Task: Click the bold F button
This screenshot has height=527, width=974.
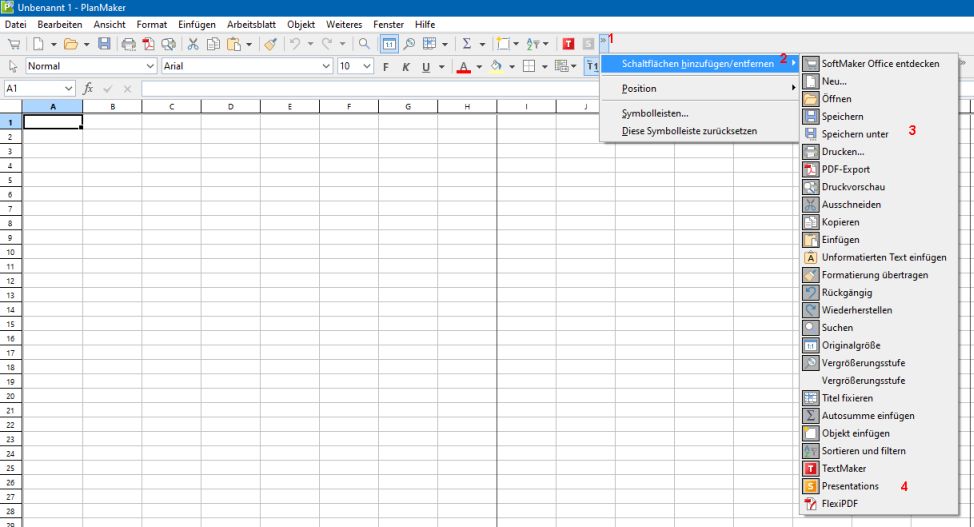Action: tap(386, 66)
